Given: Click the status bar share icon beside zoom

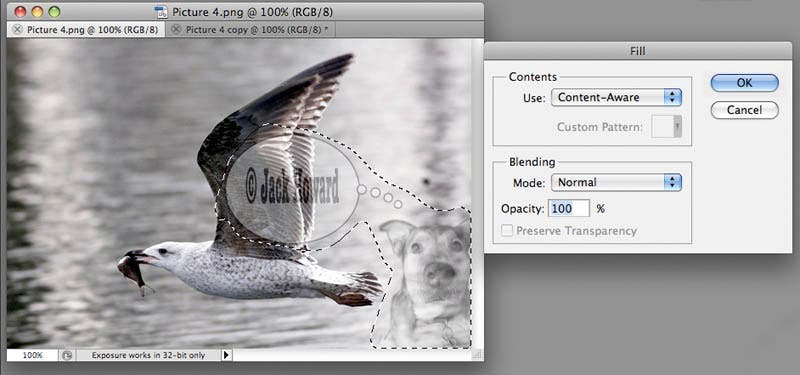Looking at the screenshot, I should [66, 355].
